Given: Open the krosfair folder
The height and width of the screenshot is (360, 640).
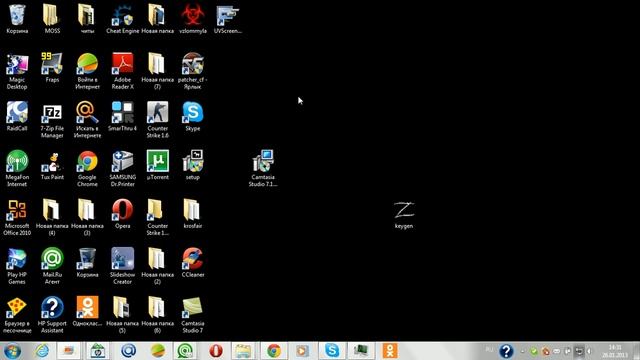Looking at the screenshot, I should coord(193,214).
